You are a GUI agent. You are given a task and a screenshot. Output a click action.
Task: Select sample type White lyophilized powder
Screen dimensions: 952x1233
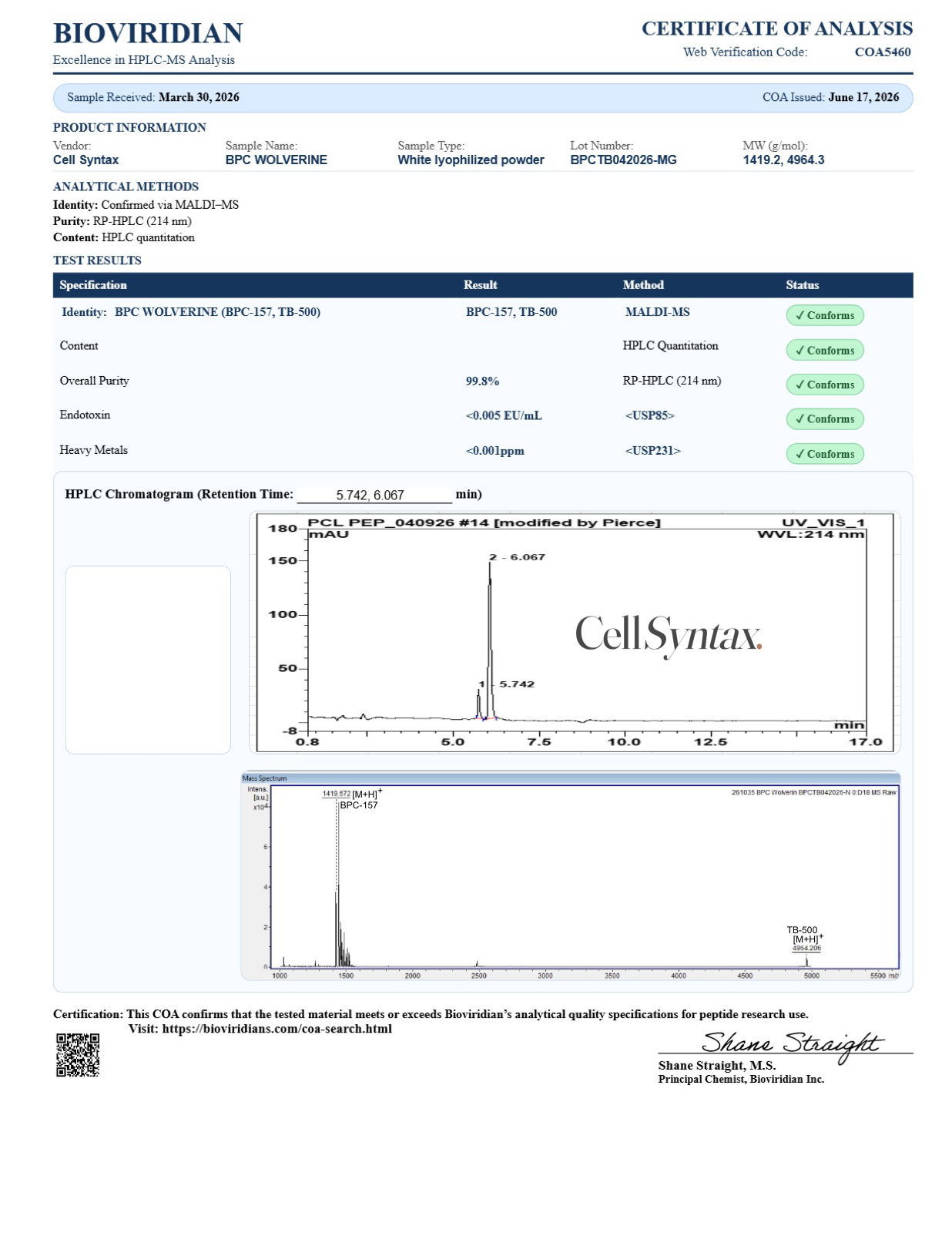[471, 160]
